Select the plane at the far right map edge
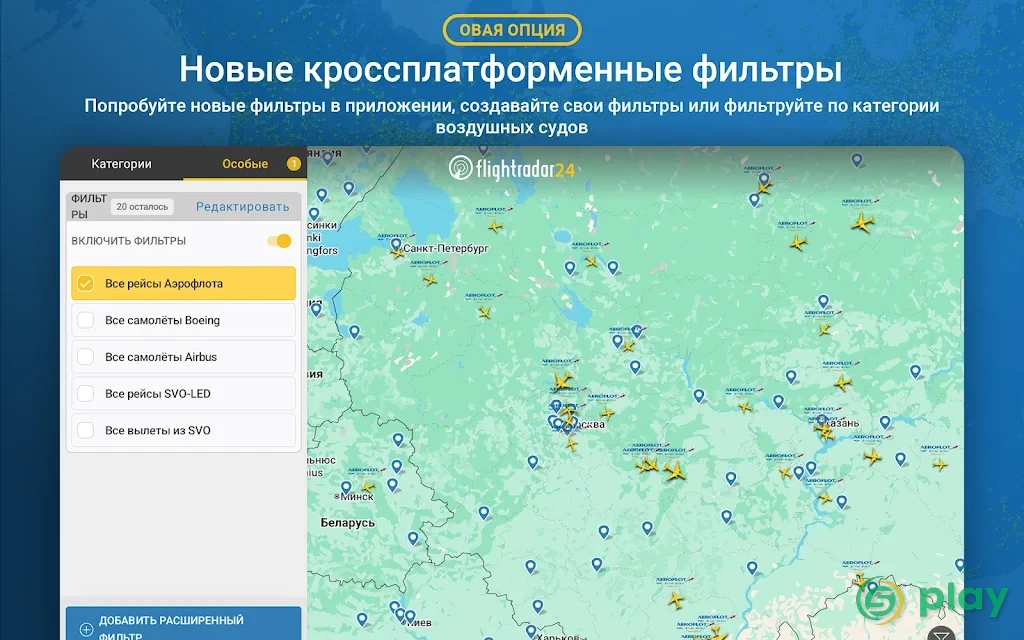 point(940,464)
